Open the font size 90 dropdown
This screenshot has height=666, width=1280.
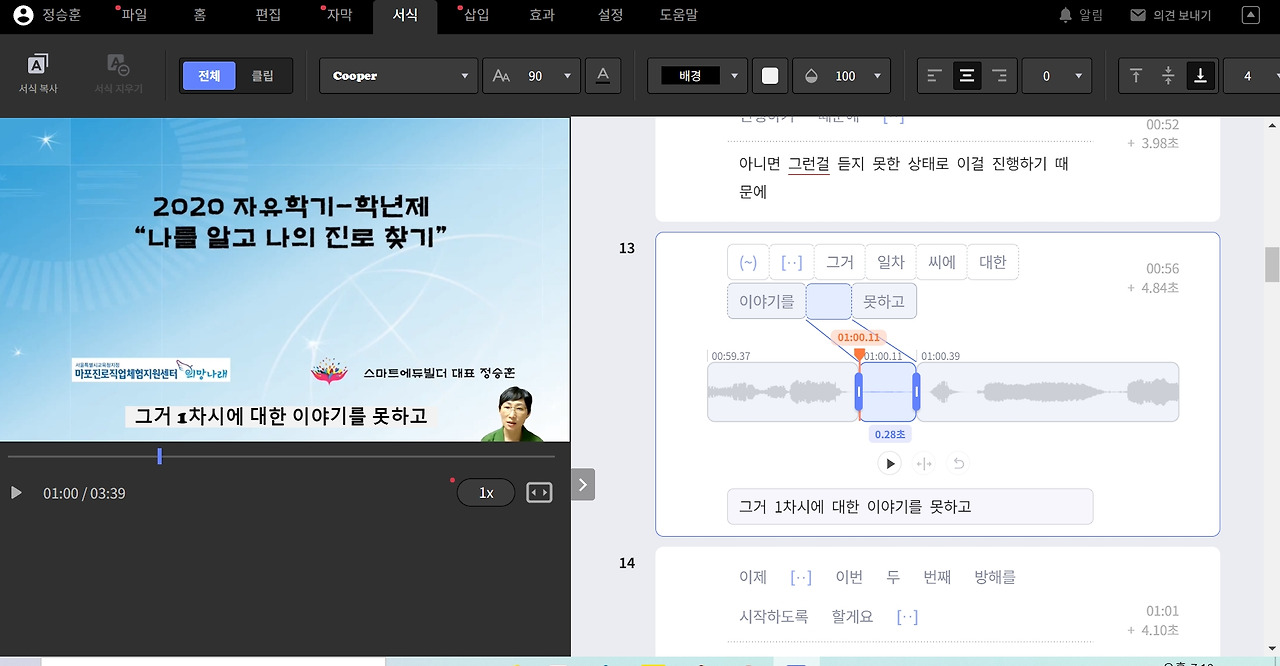(x=531, y=75)
